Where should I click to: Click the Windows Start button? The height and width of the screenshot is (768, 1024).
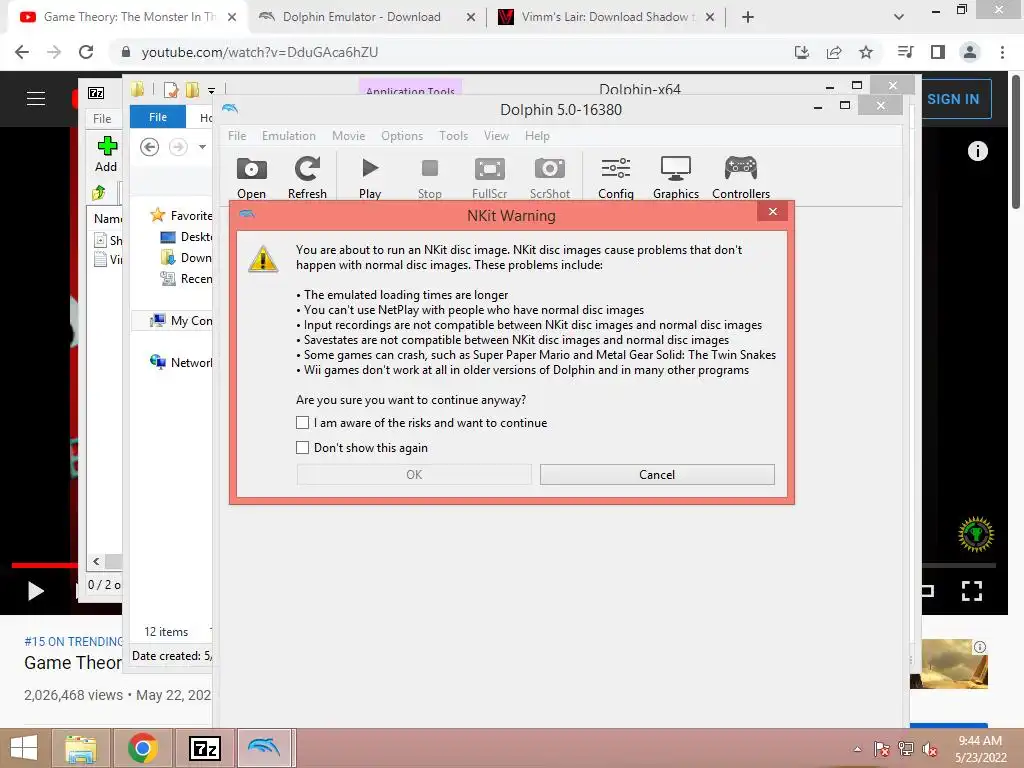coord(24,748)
